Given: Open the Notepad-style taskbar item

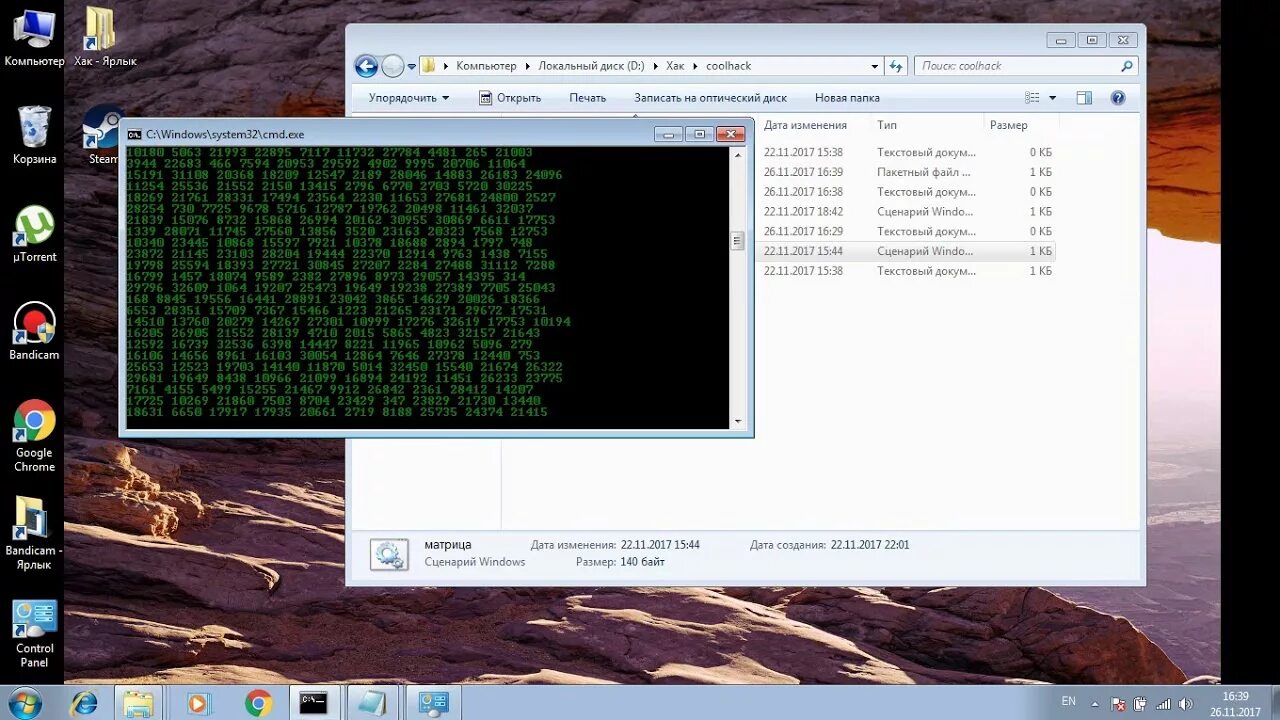Looking at the screenshot, I should pyautogui.click(x=372, y=703).
